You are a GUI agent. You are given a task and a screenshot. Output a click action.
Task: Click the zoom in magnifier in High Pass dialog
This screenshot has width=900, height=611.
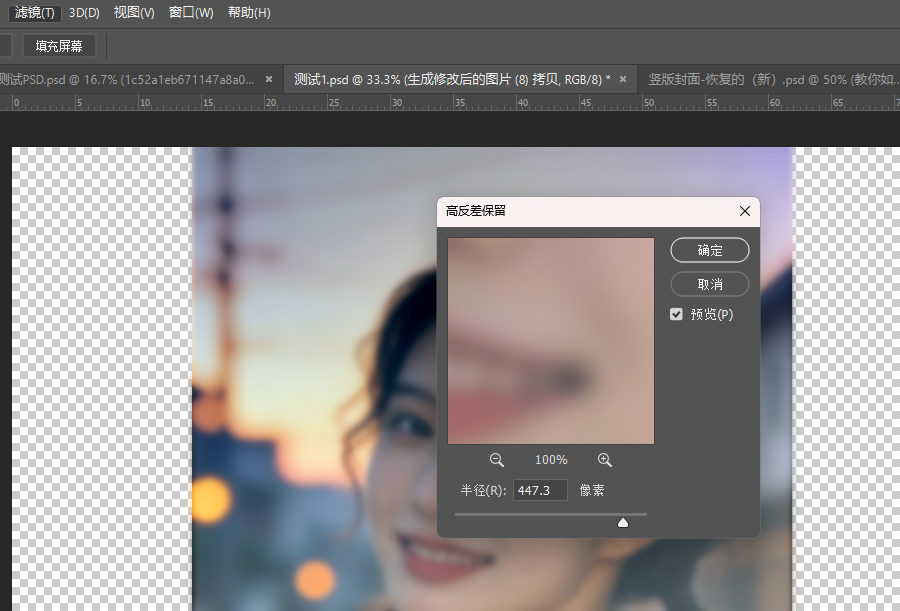(604, 460)
